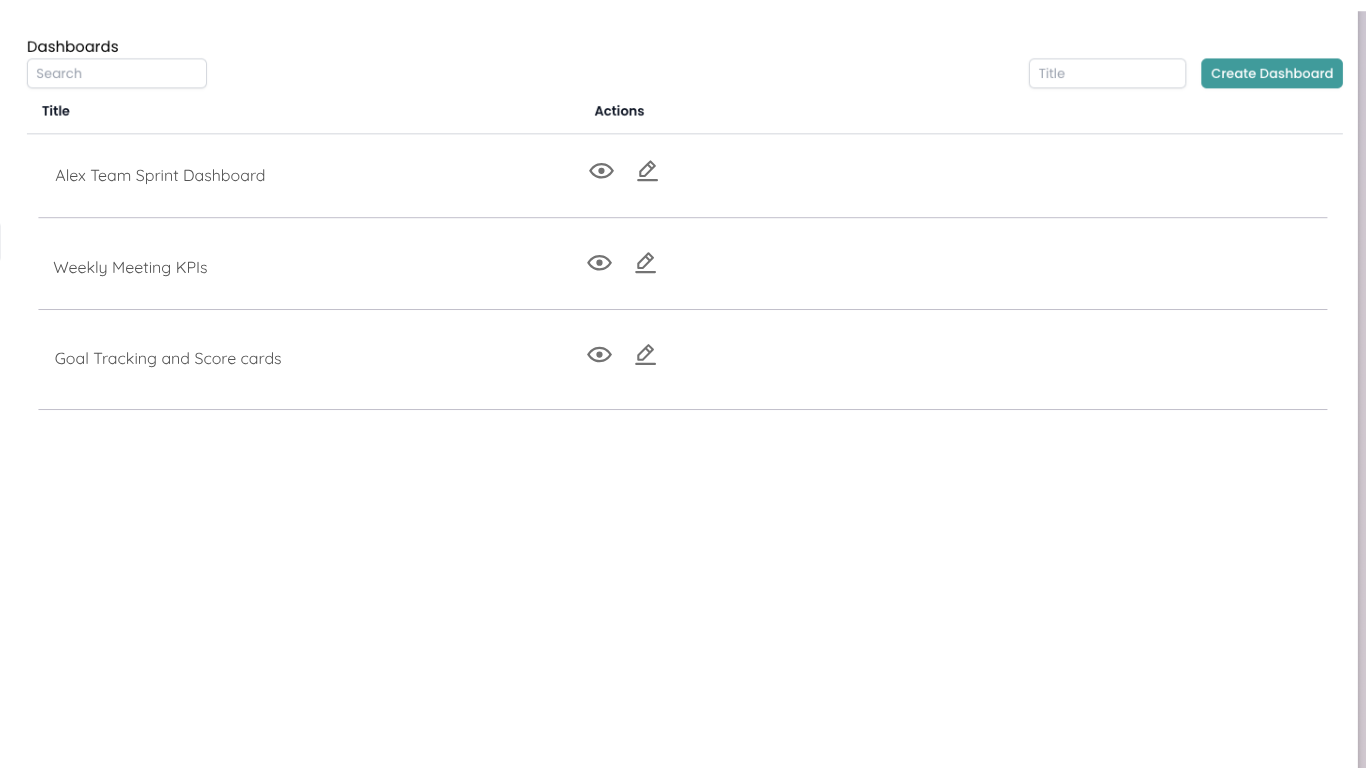Click the vertical scrollbar on the right
Image resolution: width=1366 pixels, height=768 pixels.
1361,384
